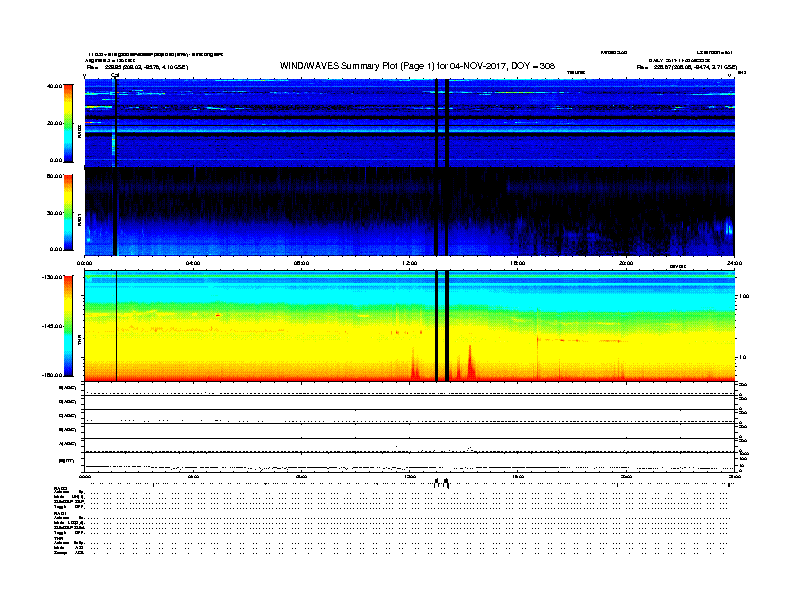Image resolution: width=792 pixels, height=612 pixels.
Task: Click the 24:00 time label below RAD1 panel
Action: (x=734, y=263)
